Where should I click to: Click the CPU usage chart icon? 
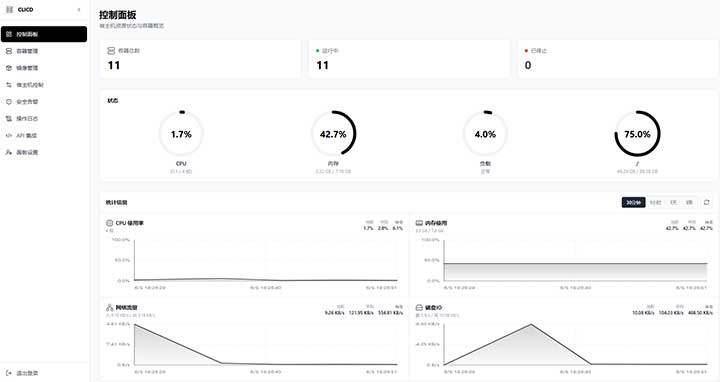(x=109, y=223)
